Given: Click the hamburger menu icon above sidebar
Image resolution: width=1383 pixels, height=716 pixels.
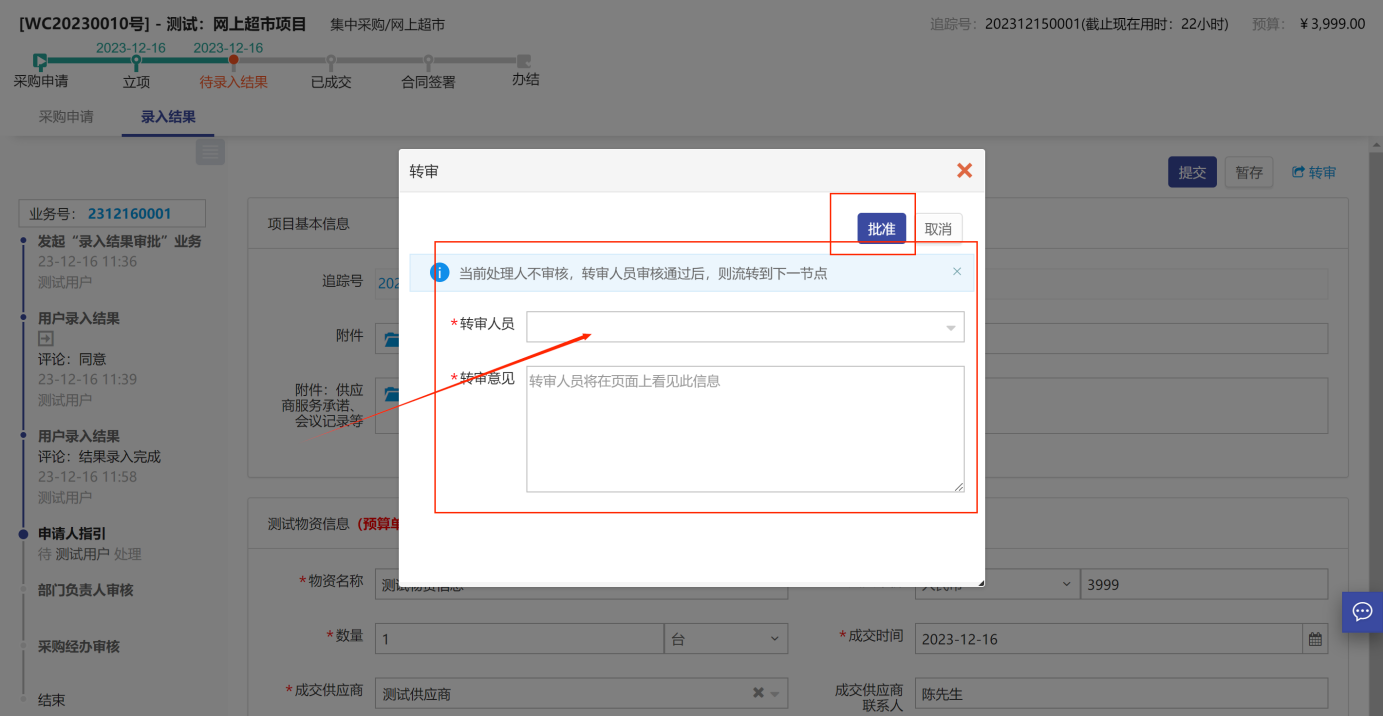Looking at the screenshot, I should coord(210,152).
